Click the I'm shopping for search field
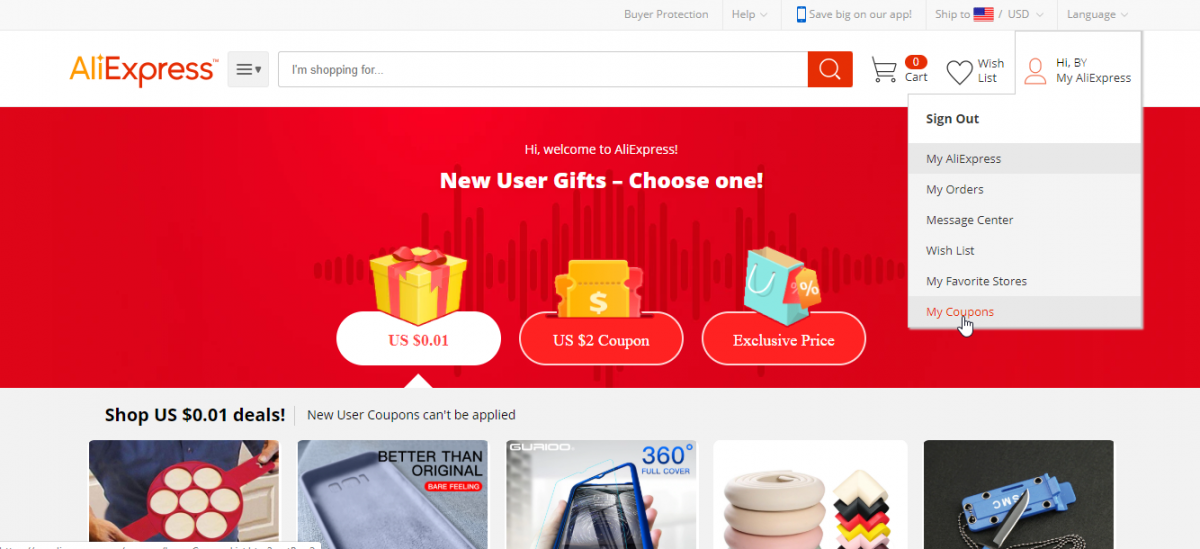 543,69
